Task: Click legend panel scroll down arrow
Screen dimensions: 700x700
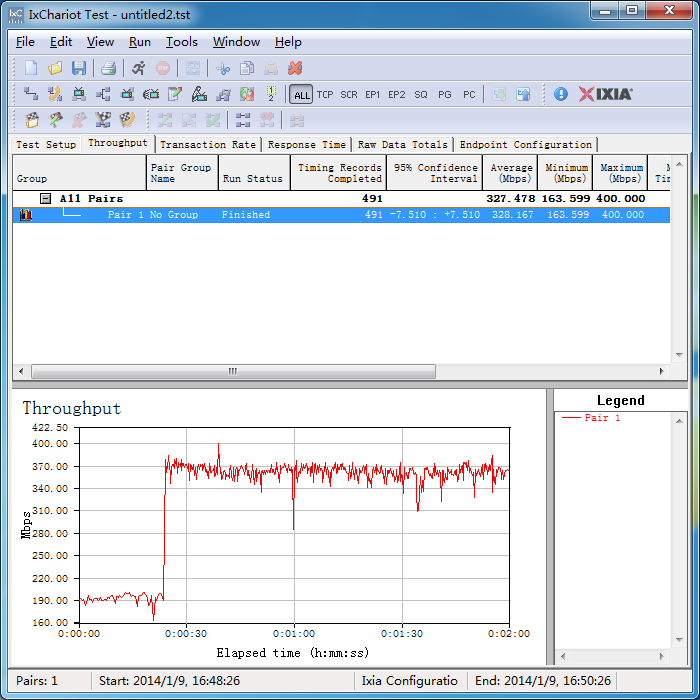Action: 679,640
